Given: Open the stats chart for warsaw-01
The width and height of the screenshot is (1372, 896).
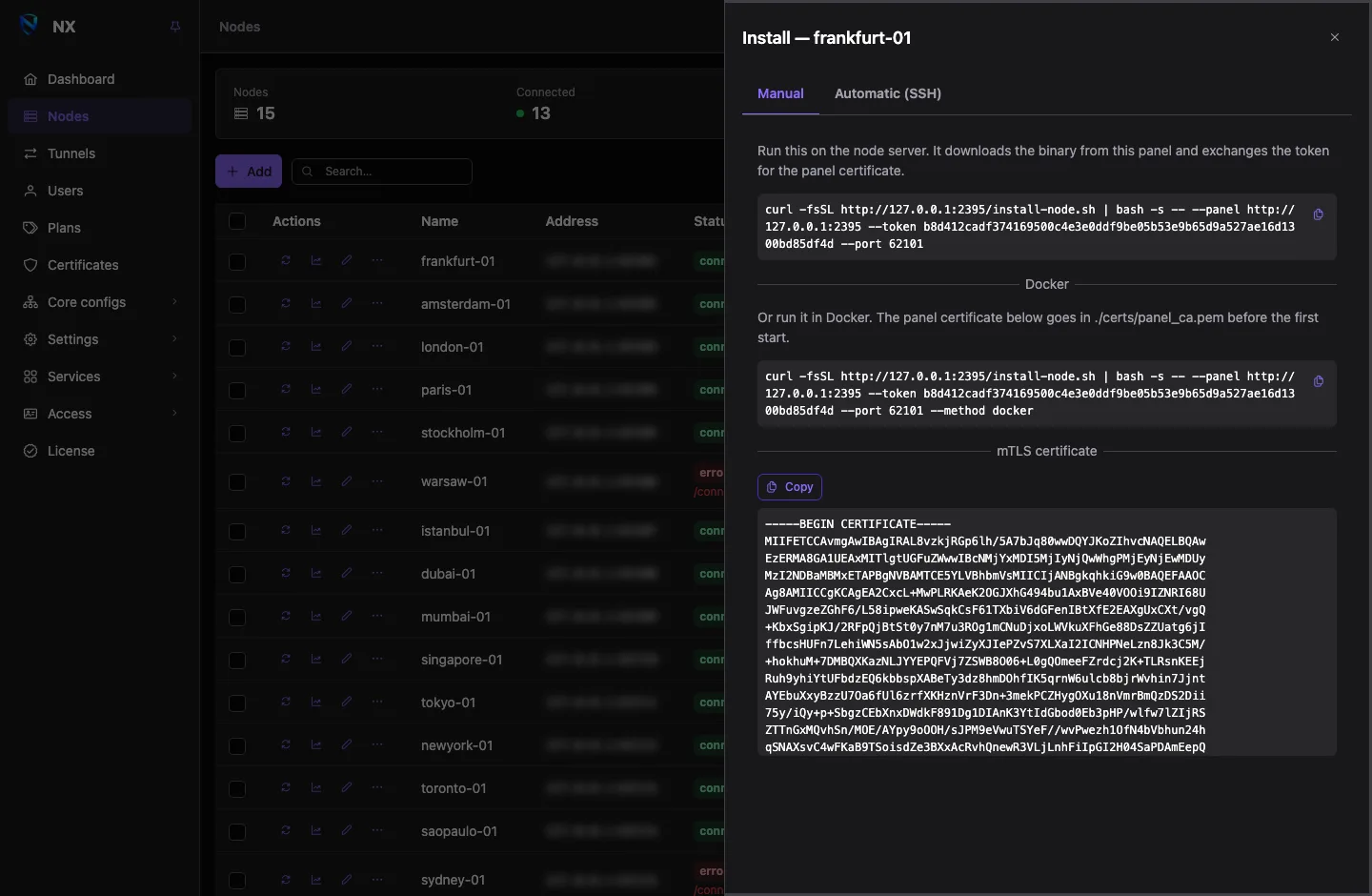Looking at the screenshot, I should click(316, 481).
